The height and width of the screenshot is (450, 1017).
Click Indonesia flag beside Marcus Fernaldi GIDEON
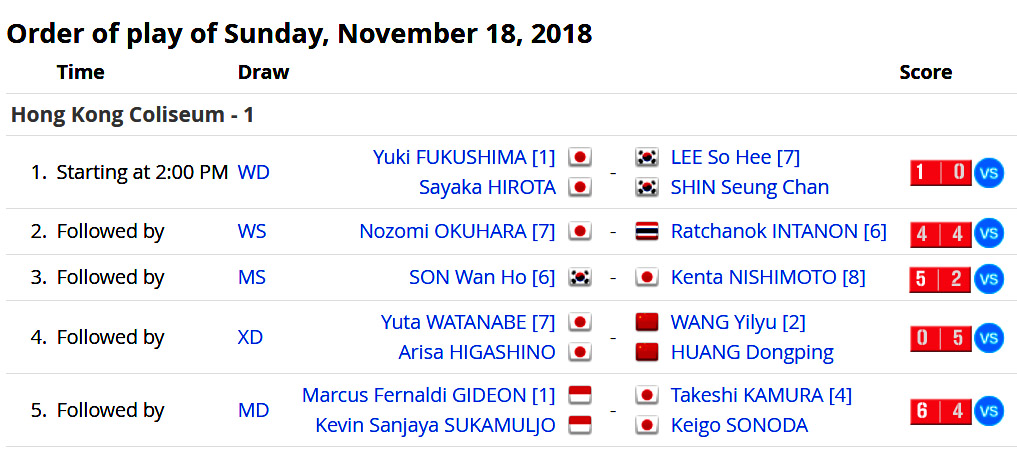[580, 395]
